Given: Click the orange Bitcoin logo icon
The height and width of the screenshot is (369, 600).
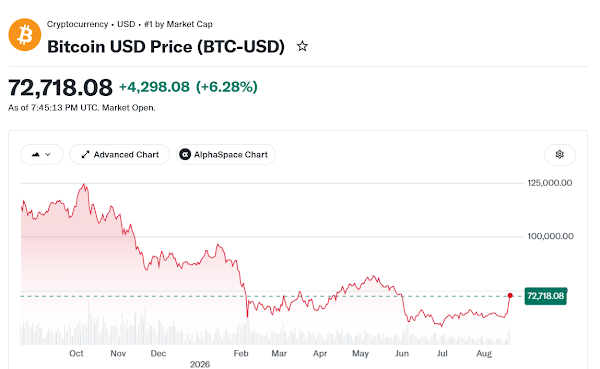Looking at the screenshot, I should pyautogui.click(x=25, y=35).
